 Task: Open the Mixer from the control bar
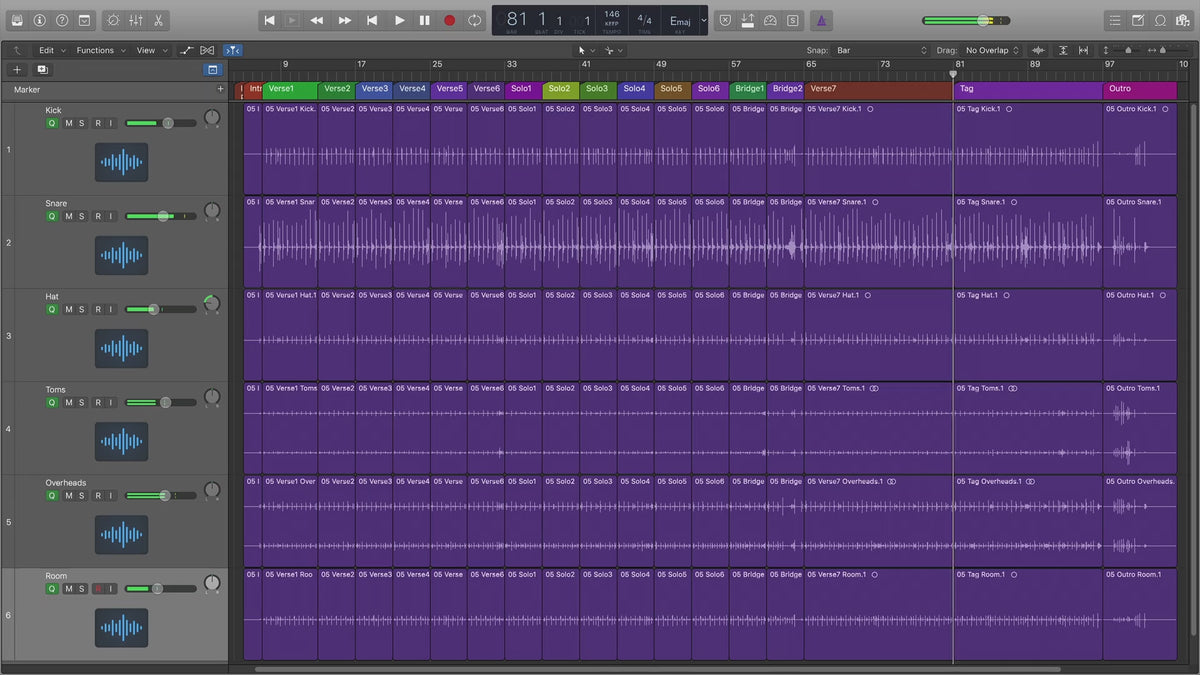[x=136, y=20]
